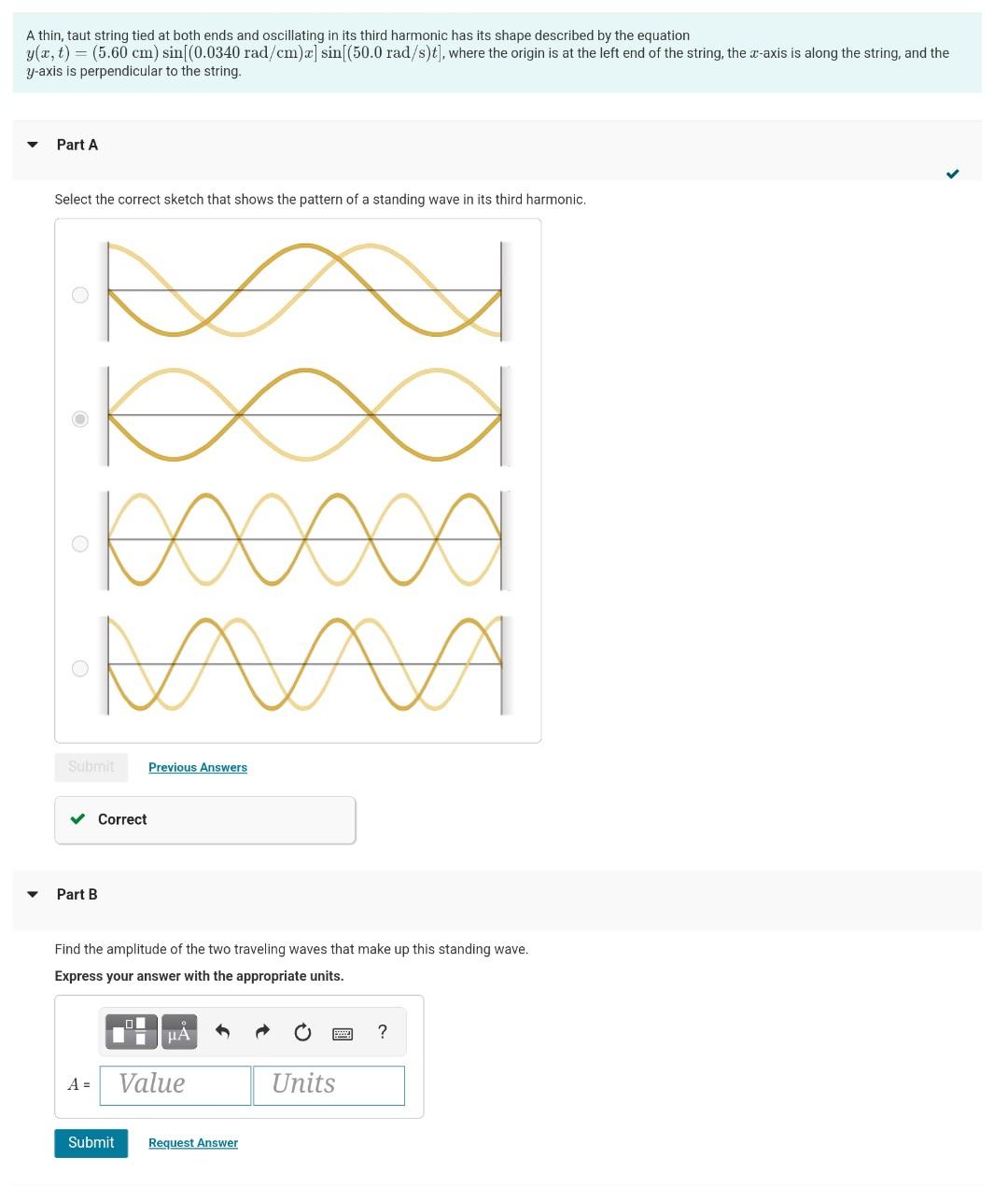Select the exponent/fraction template icon
Image resolution: width=1008 pixels, height=1186 pixels.
pos(131,1031)
